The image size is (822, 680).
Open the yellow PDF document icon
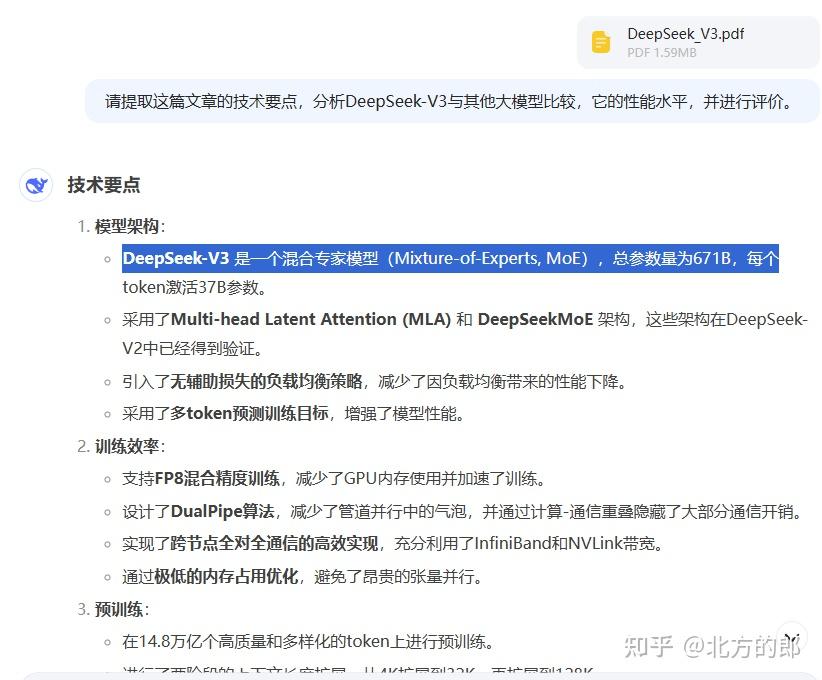pyautogui.click(x=600, y=42)
